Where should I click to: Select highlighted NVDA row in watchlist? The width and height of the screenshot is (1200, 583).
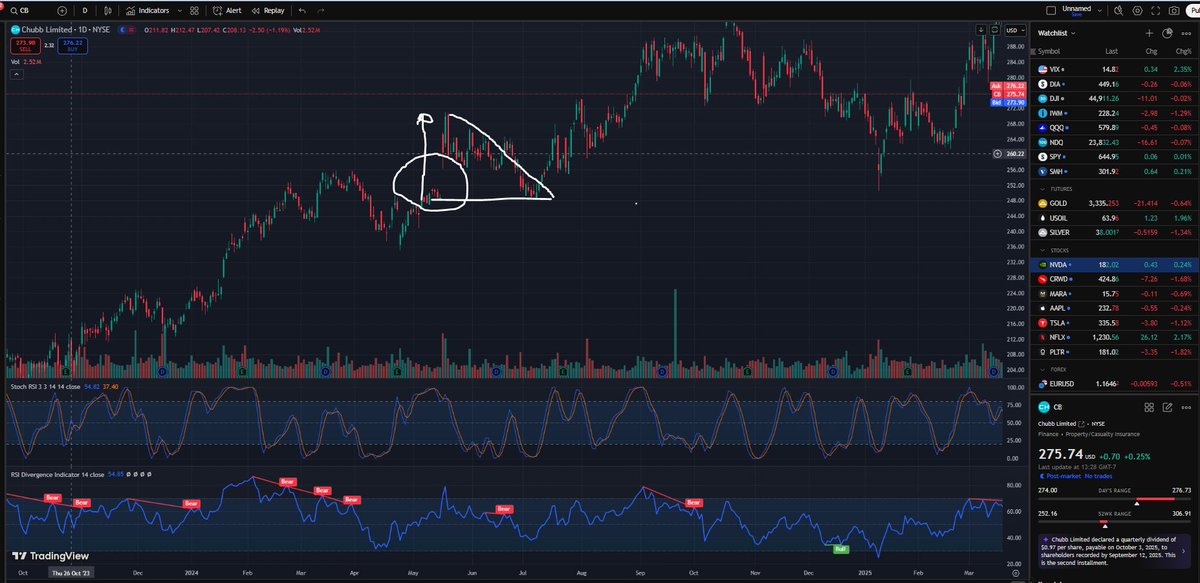click(1115, 264)
